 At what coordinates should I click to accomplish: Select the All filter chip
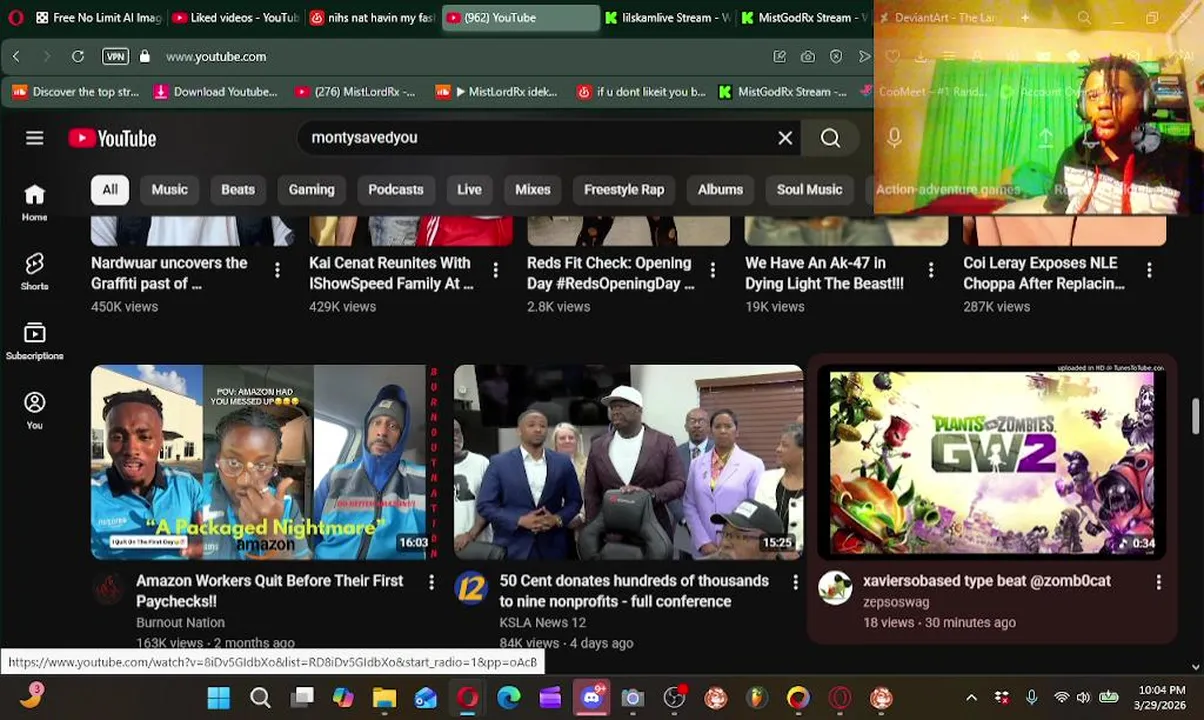[110, 189]
